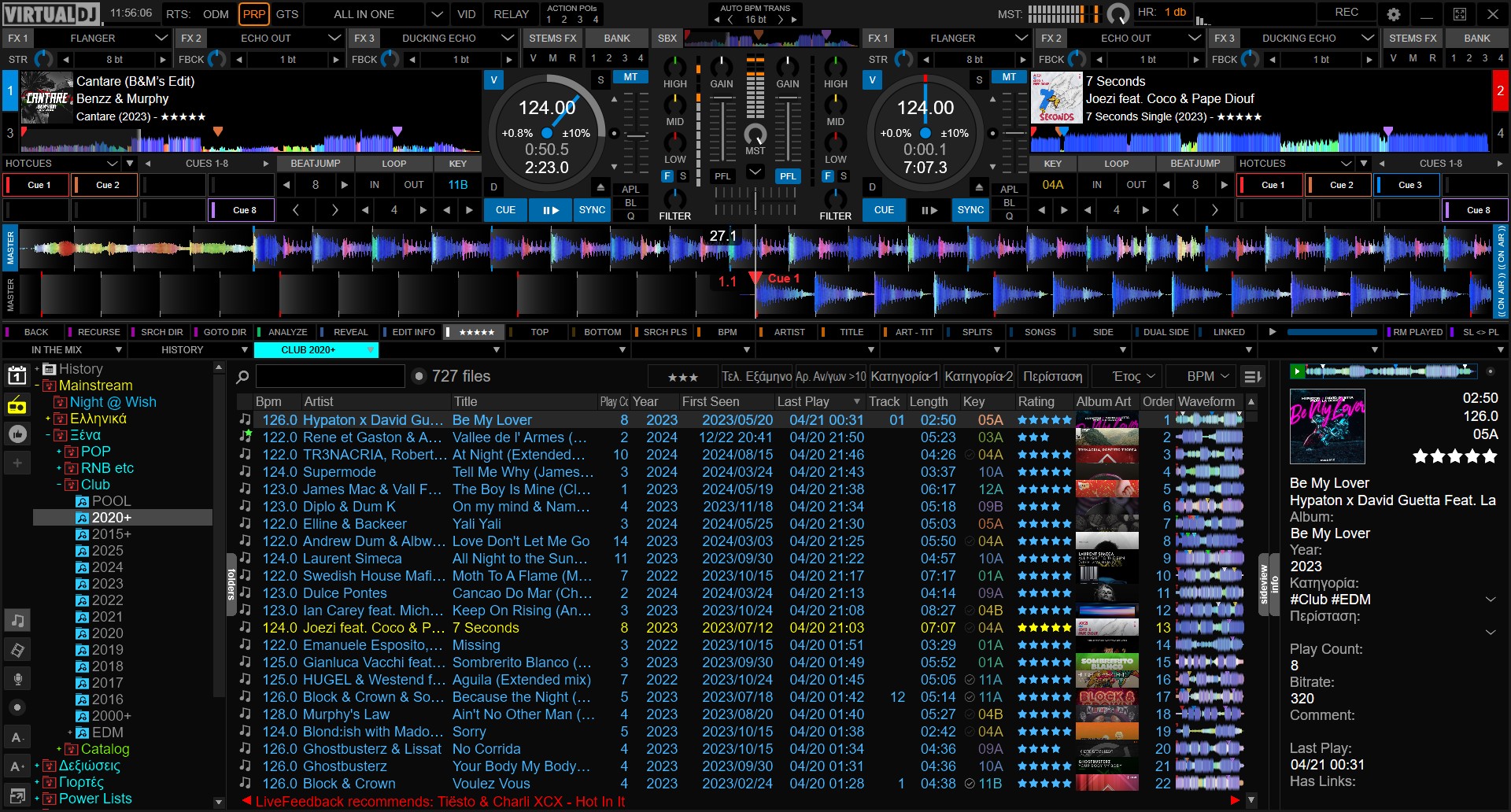Image resolution: width=1511 pixels, height=812 pixels.
Task: Toggle SYNC on deck 1
Action: (x=592, y=210)
